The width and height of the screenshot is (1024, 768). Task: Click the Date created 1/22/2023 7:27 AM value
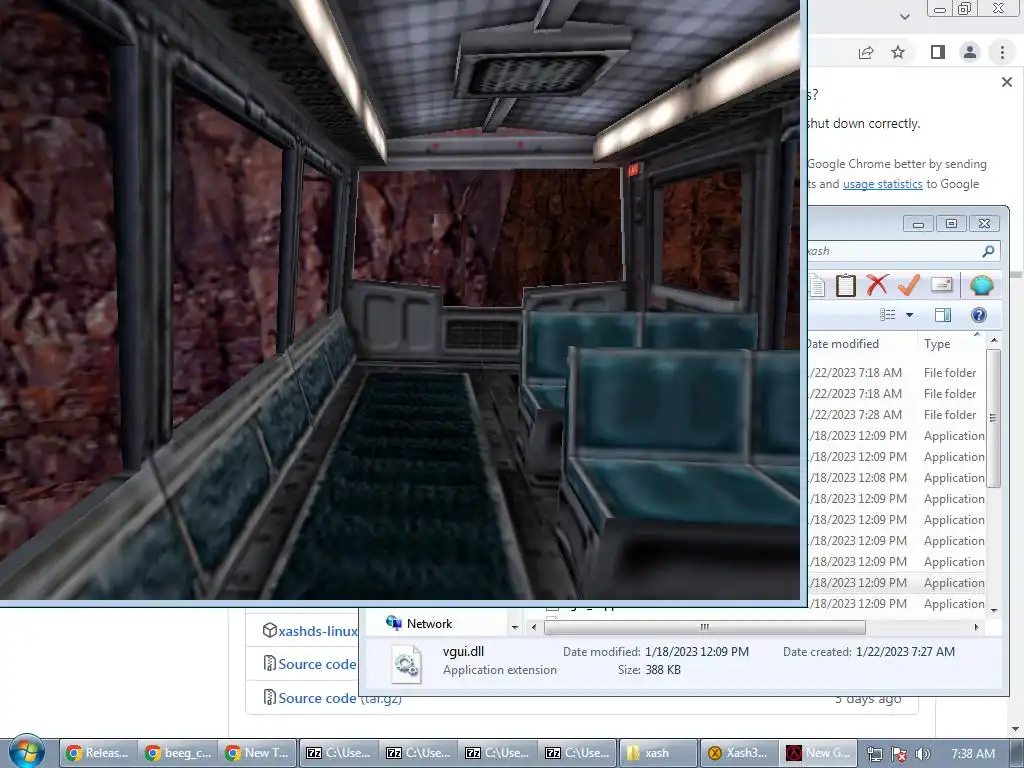905,652
